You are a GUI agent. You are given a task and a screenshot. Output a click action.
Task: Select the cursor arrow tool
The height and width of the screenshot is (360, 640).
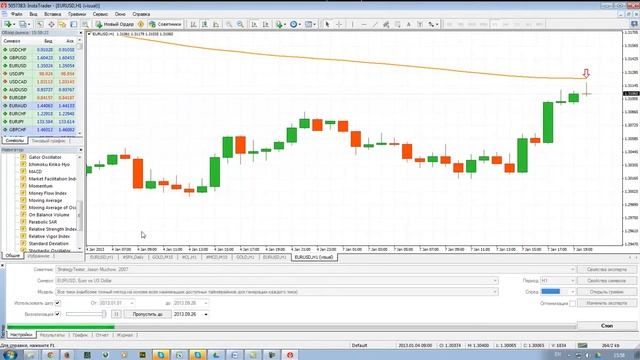(x=327, y=24)
